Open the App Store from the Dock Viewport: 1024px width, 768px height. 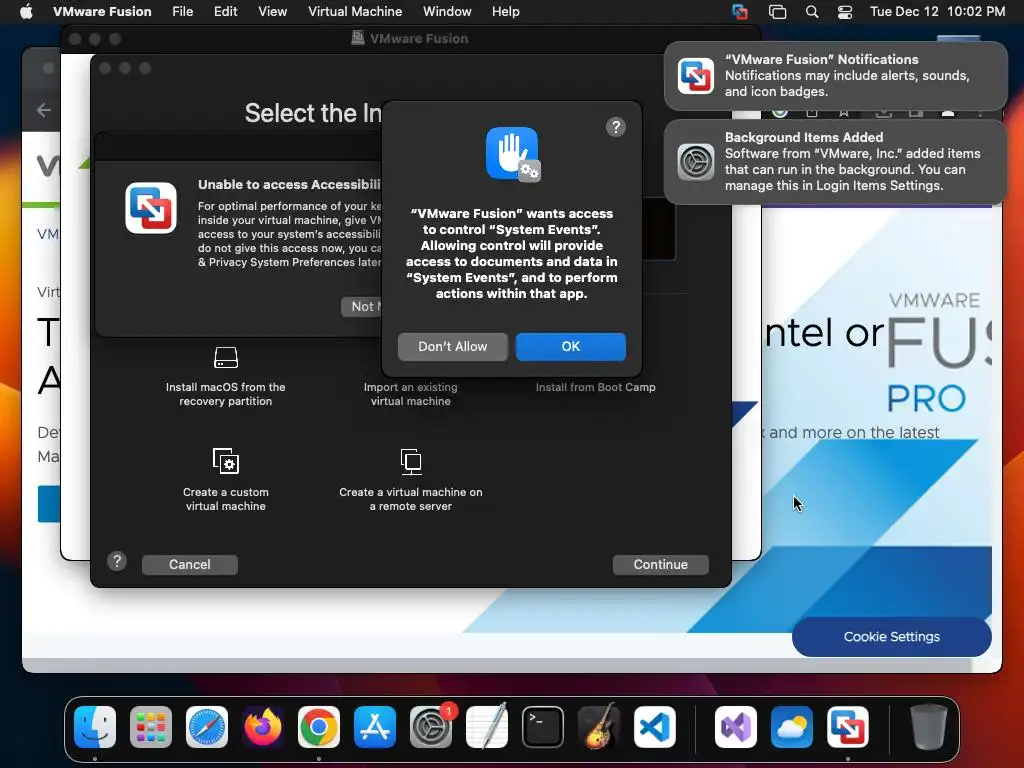pyautogui.click(x=375, y=727)
